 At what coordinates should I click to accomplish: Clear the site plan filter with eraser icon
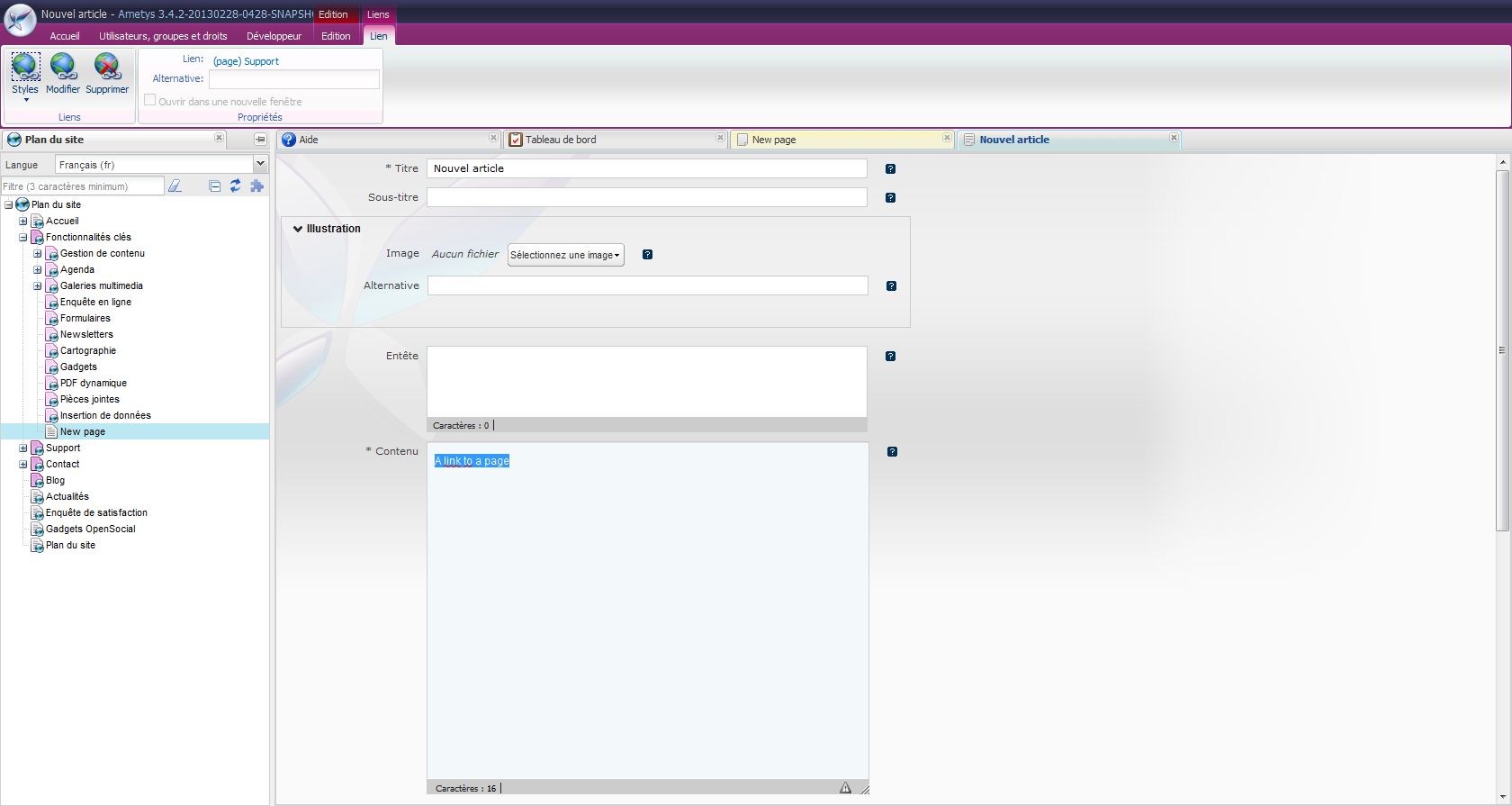[x=175, y=186]
